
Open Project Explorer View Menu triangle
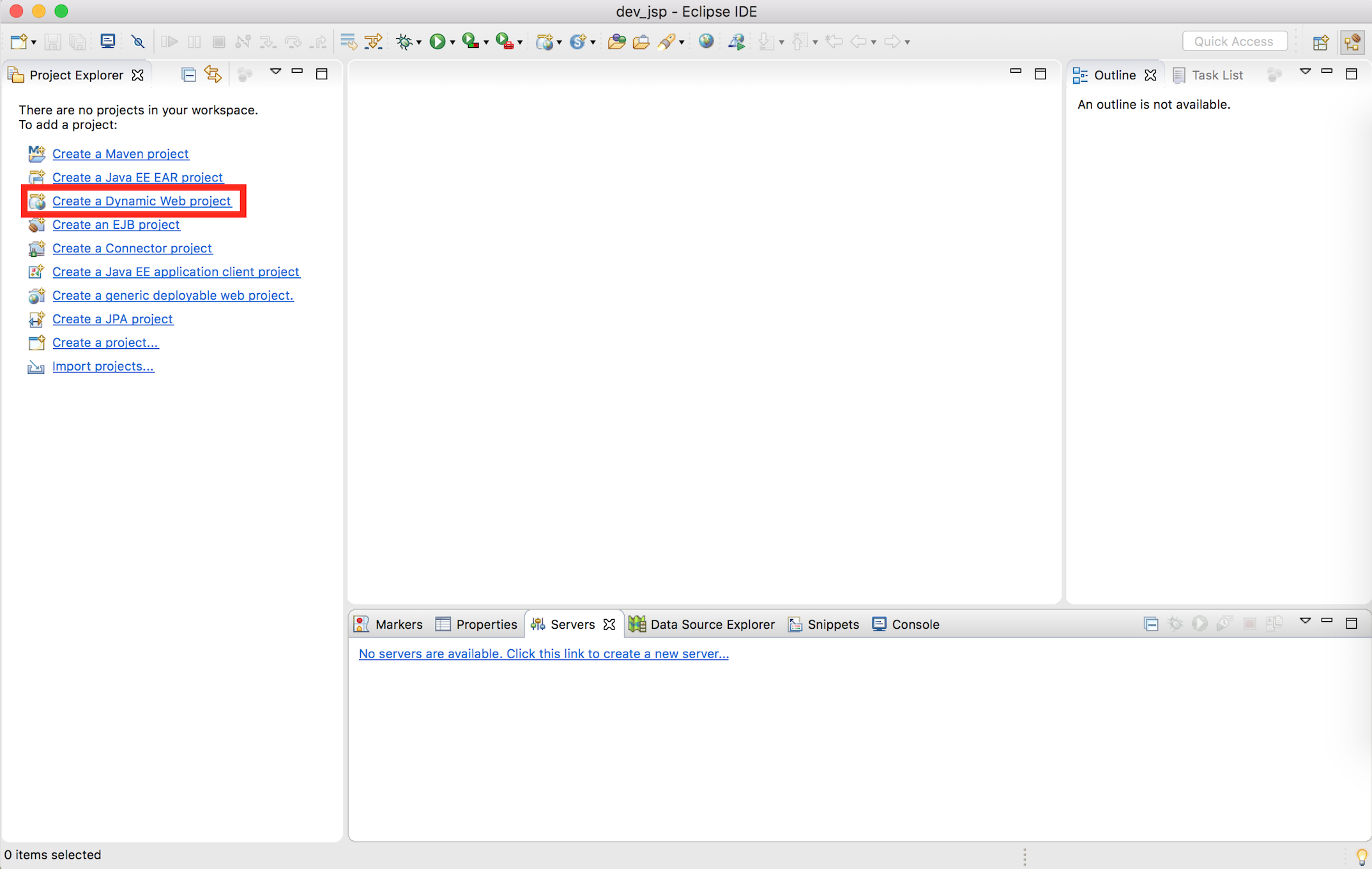275,72
